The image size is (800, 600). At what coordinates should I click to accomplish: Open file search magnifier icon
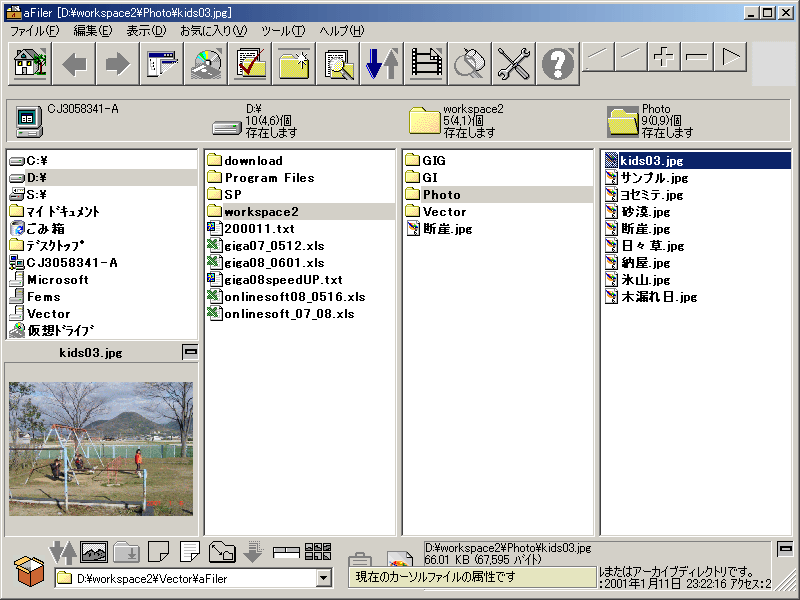(338, 63)
